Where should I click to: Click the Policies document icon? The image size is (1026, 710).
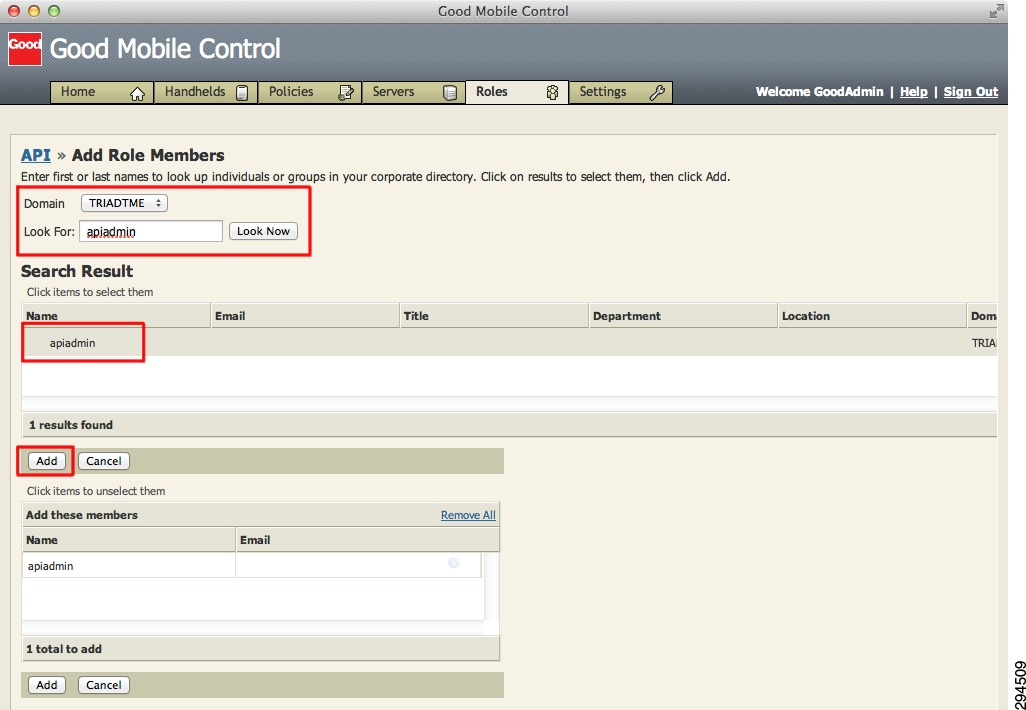coord(345,93)
